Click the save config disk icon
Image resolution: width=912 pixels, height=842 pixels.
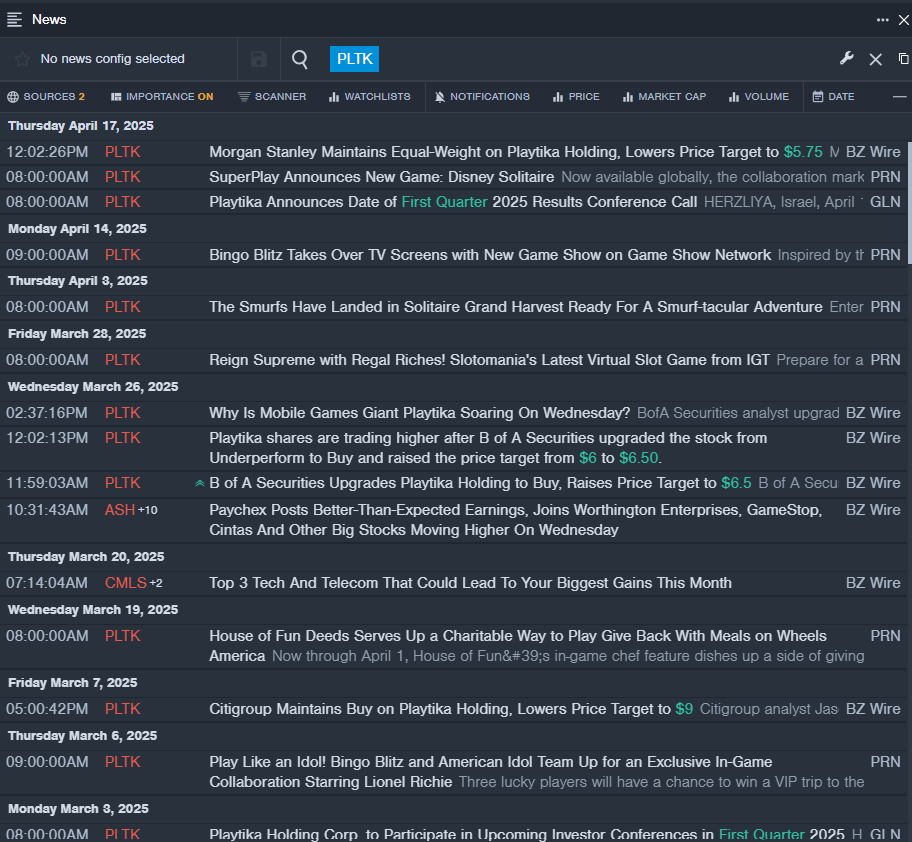tap(259, 59)
